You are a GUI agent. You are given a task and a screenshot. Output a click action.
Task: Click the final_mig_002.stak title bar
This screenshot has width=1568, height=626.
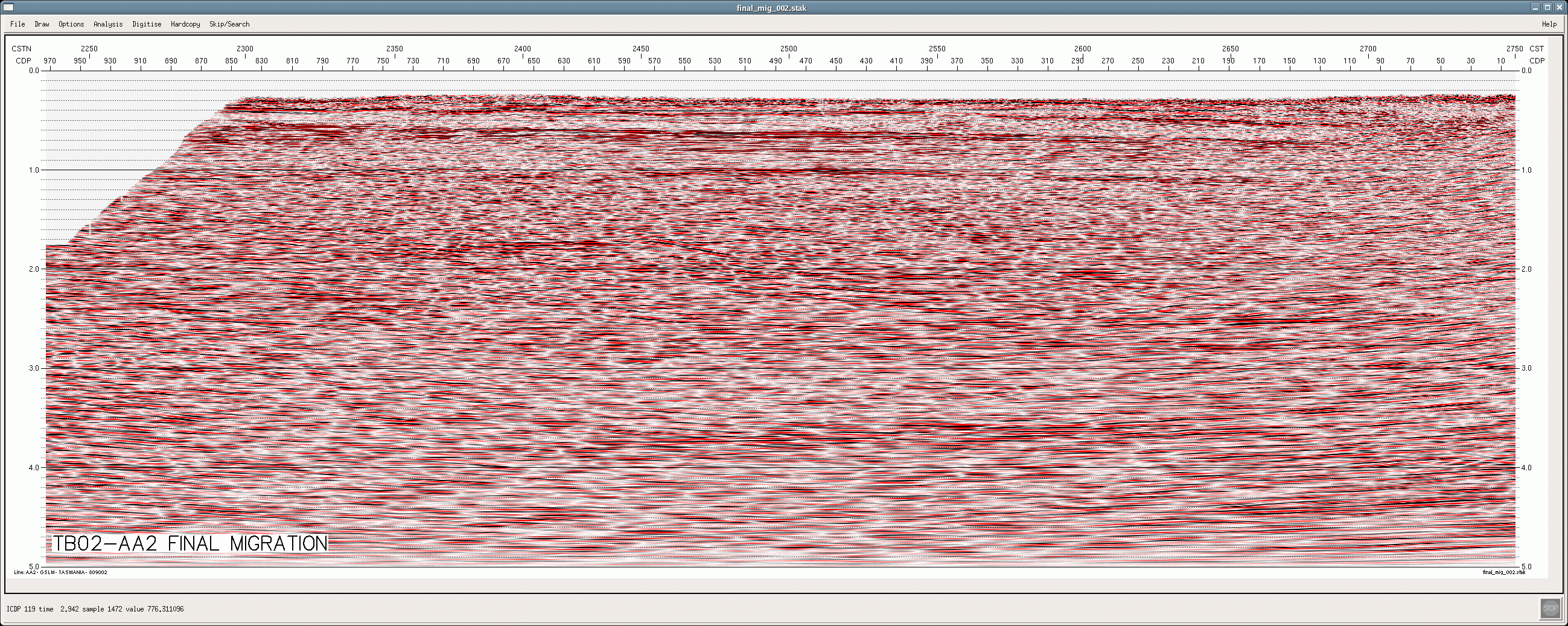[x=771, y=8]
